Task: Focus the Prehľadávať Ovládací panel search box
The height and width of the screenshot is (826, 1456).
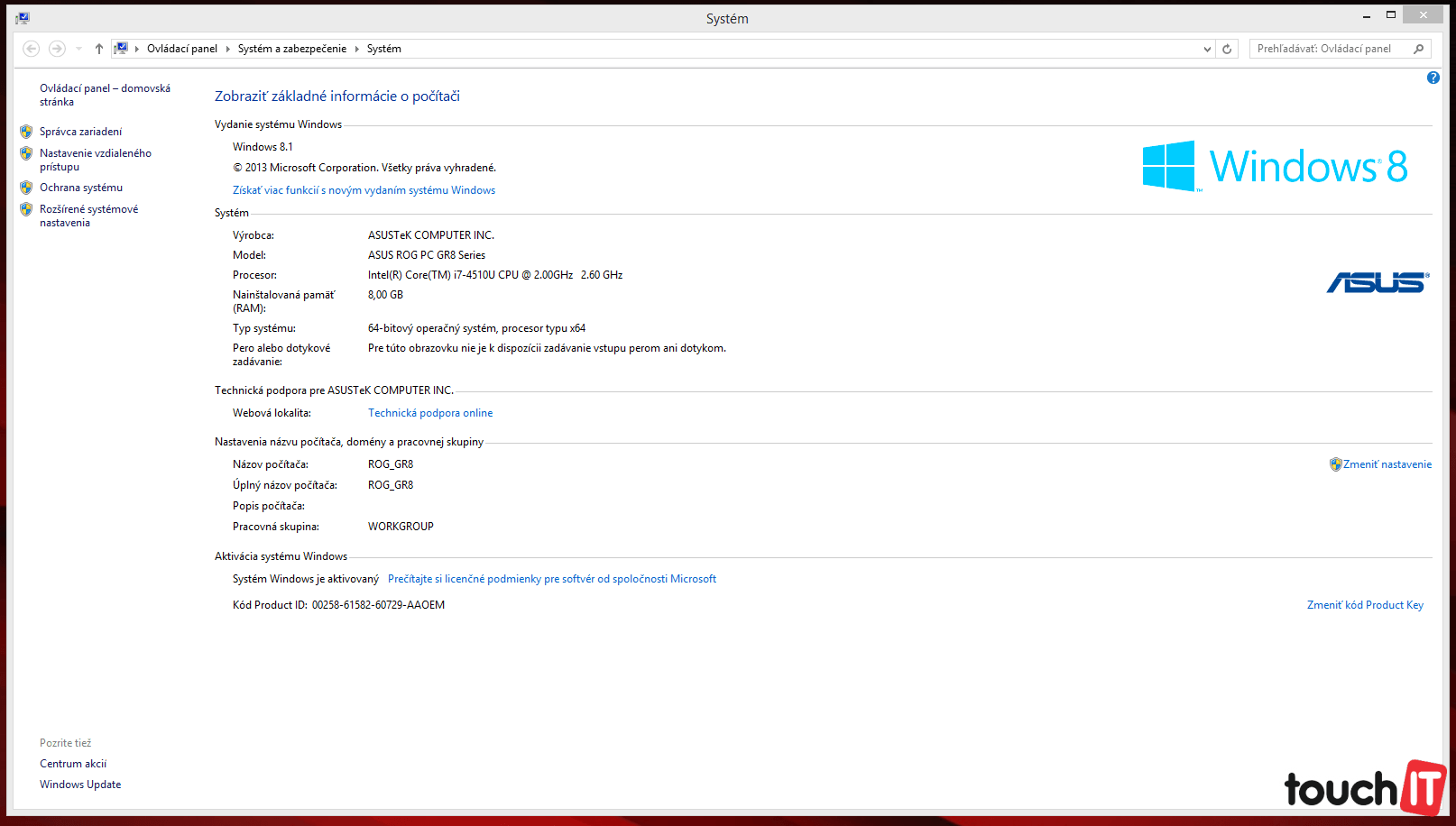Action: [1326, 49]
